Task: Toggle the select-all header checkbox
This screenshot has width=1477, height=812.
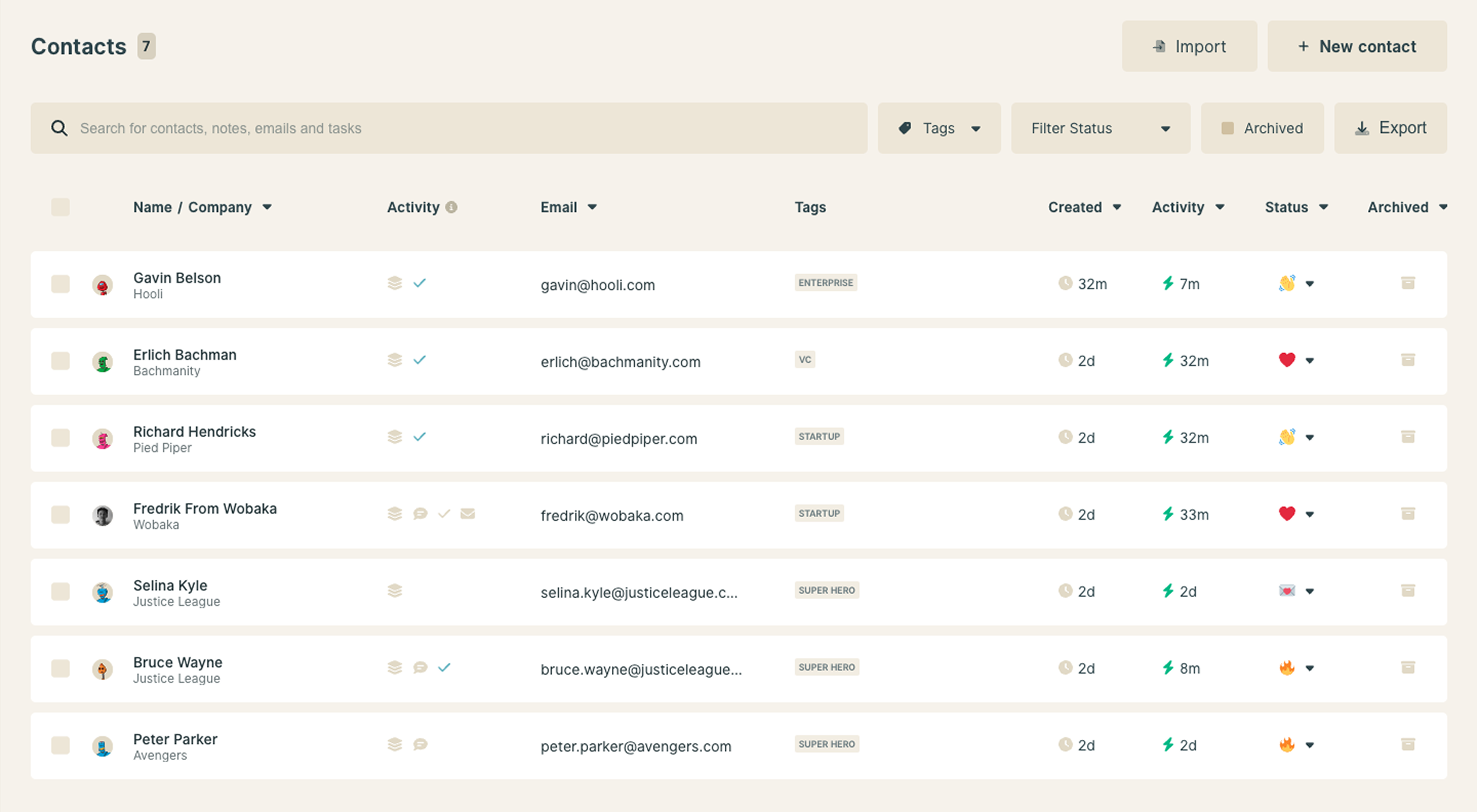Action: (60, 207)
